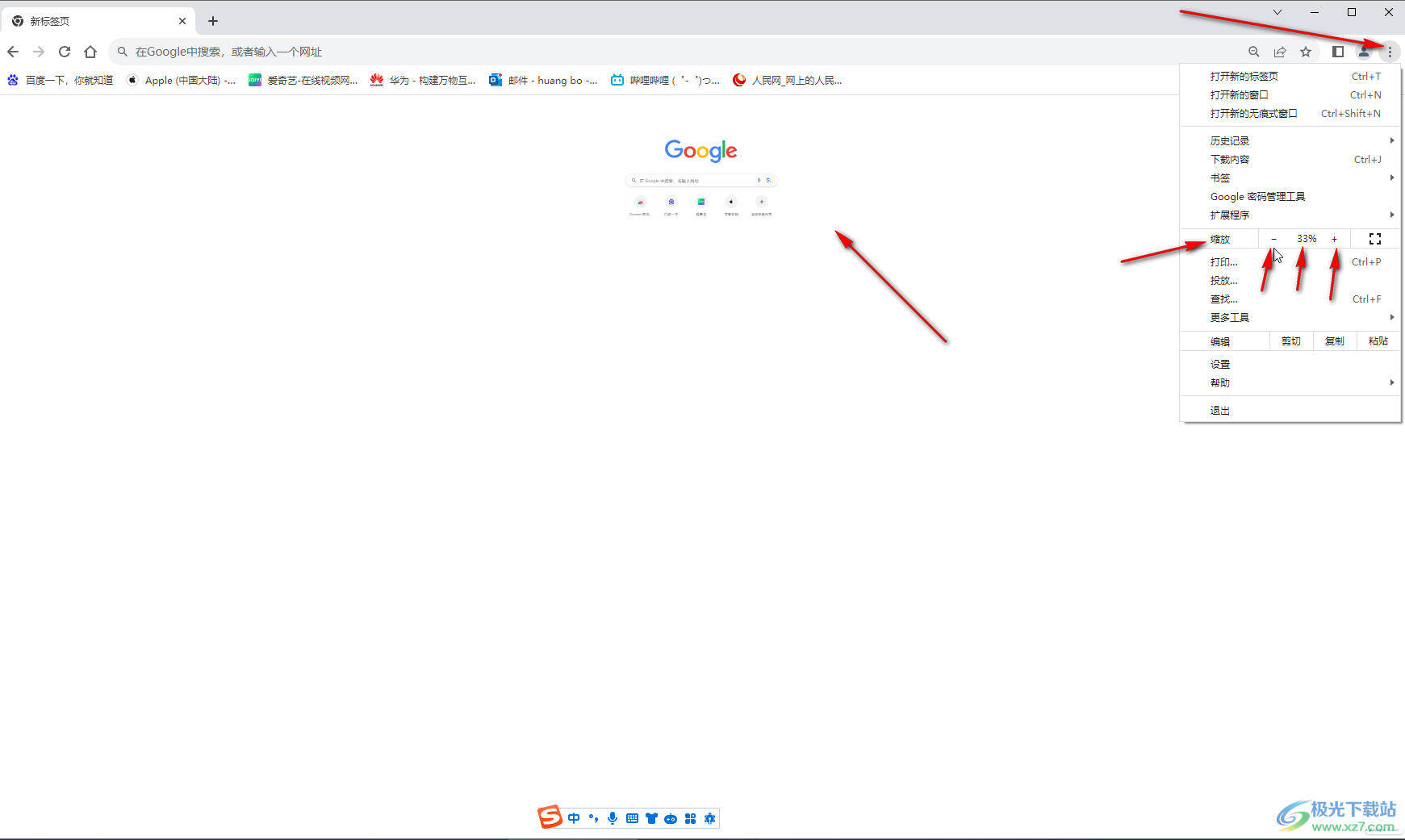Click the three-dot Chrome menu button
Image resolution: width=1405 pixels, height=840 pixels.
[1390, 52]
